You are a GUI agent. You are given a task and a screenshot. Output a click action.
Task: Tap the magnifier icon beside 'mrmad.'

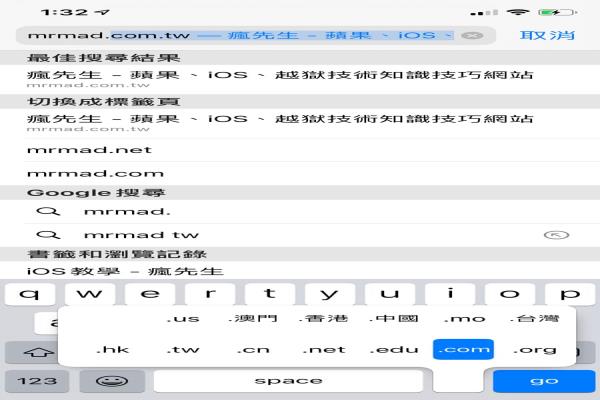coord(48,211)
